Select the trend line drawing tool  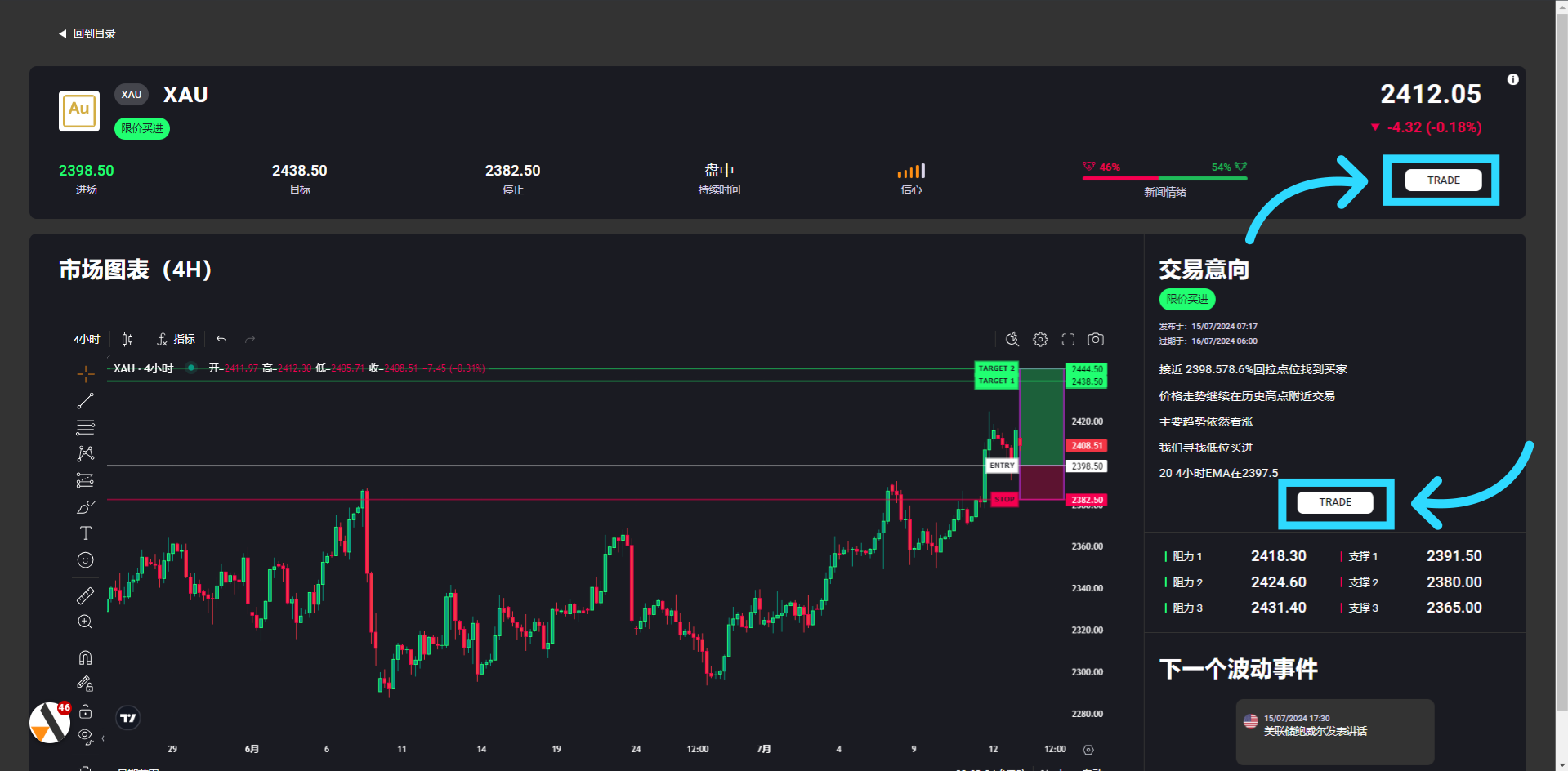click(x=86, y=401)
